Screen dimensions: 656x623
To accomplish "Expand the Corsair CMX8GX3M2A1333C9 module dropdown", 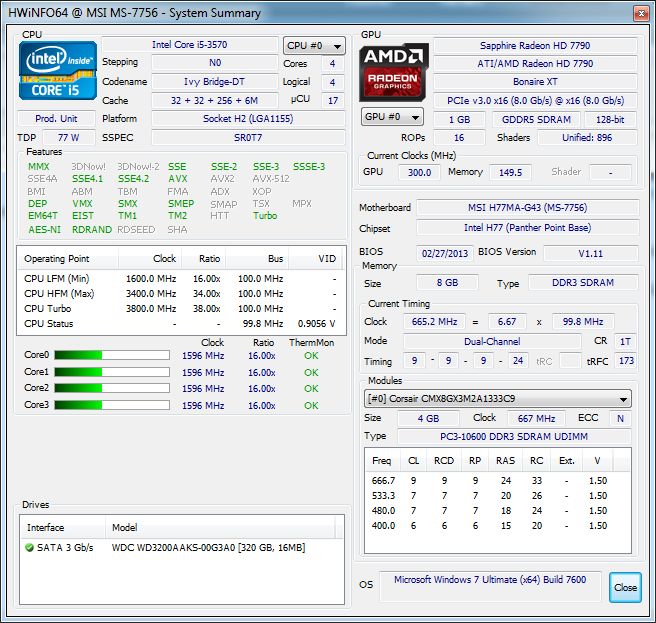I will click(497, 399).
